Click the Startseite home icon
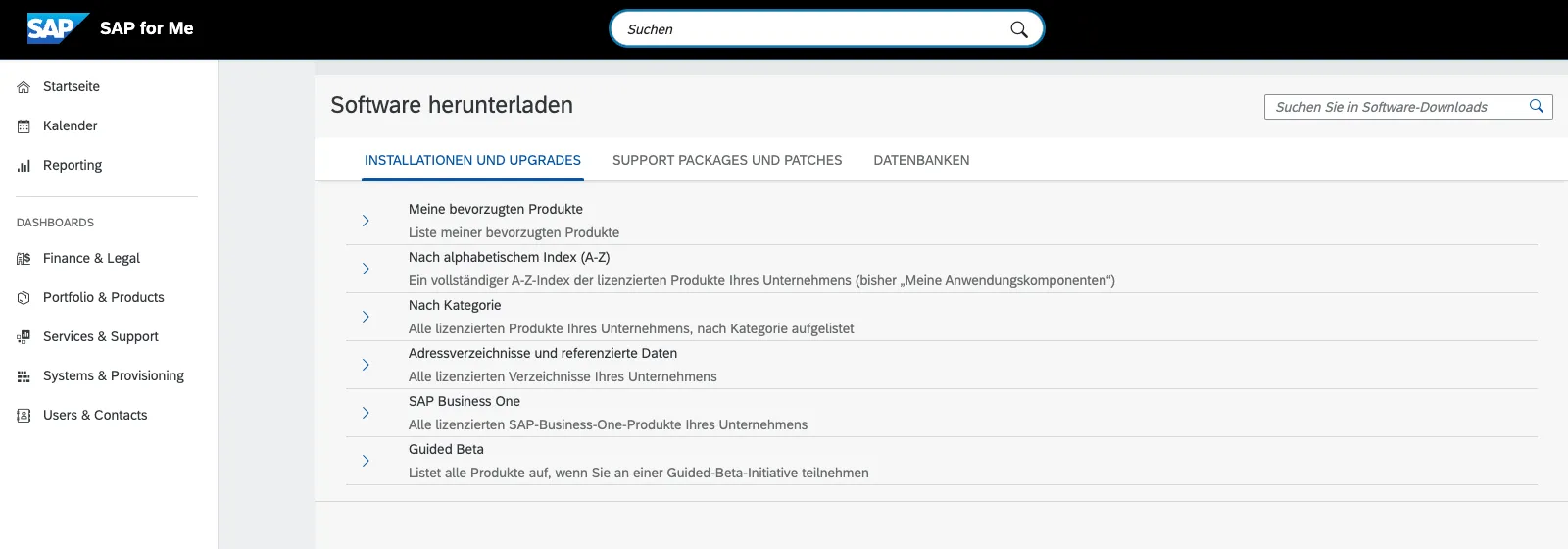Image resolution: width=1568 pixels, height=549 pixels. coord(24,87)
